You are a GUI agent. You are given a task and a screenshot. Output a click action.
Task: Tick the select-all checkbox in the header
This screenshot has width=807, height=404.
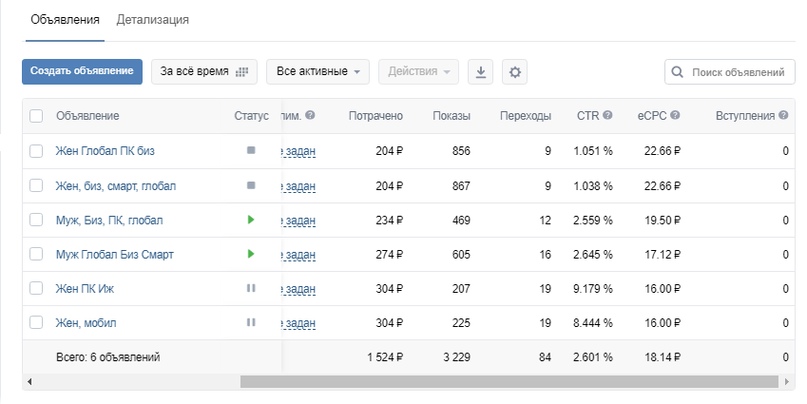click(x=36, y=116)
